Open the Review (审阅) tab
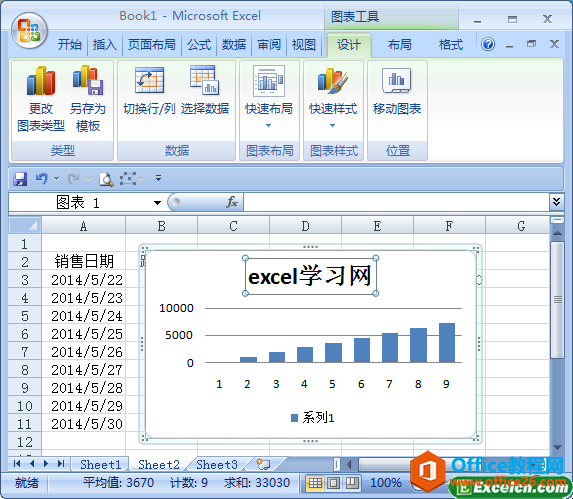The image size is (573, 499). click(269, 45)
